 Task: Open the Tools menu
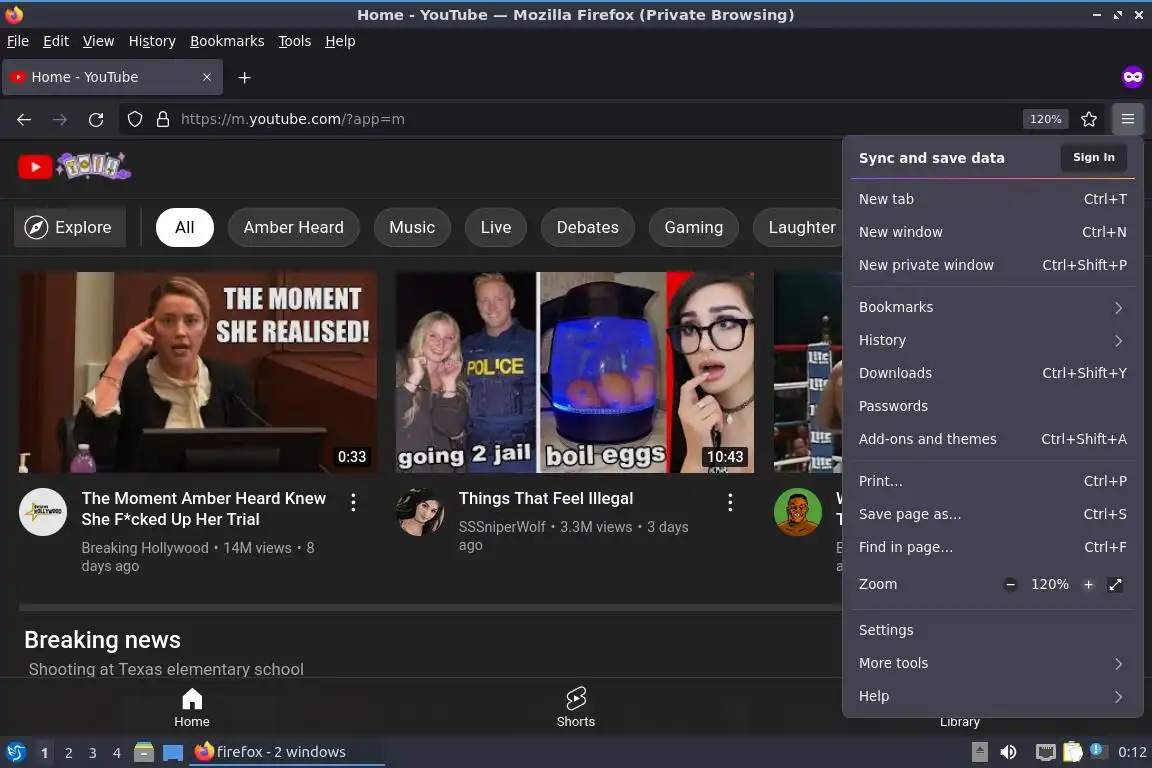[x=295, y=41]
